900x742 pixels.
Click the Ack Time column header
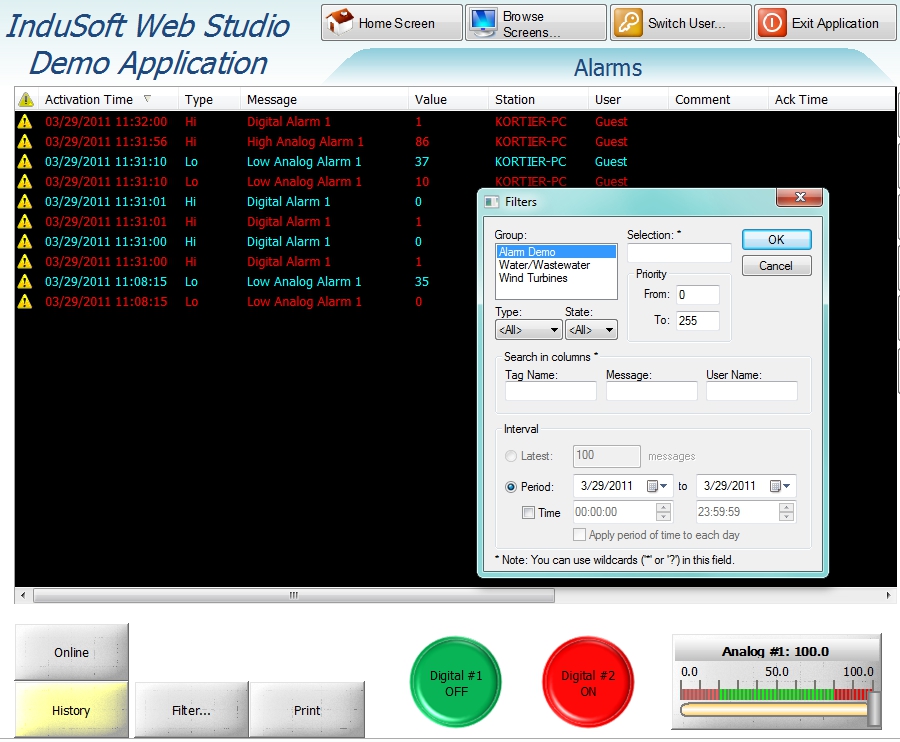click(831, 99)
